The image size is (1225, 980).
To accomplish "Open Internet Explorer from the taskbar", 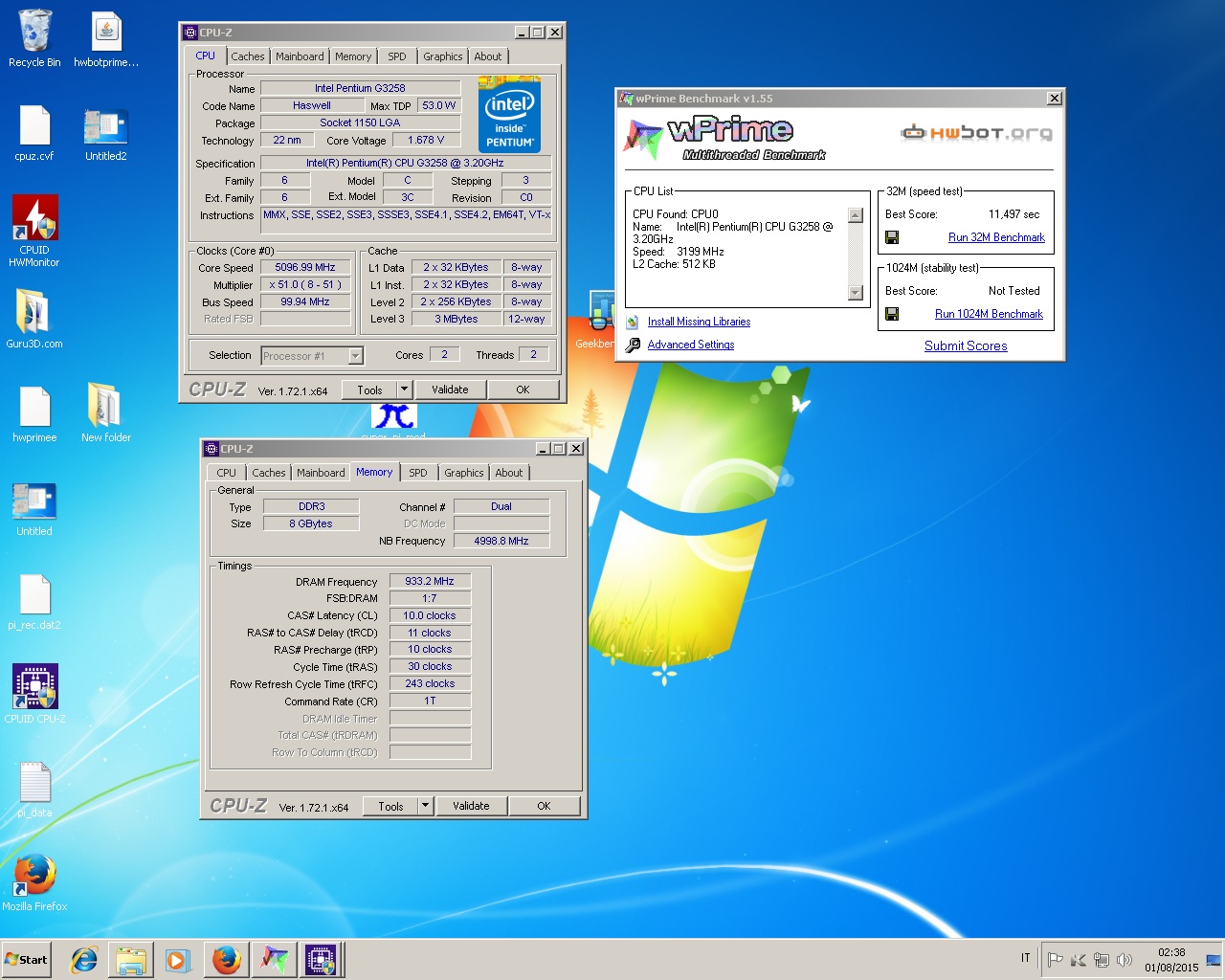I will click(x=84, y=960).
